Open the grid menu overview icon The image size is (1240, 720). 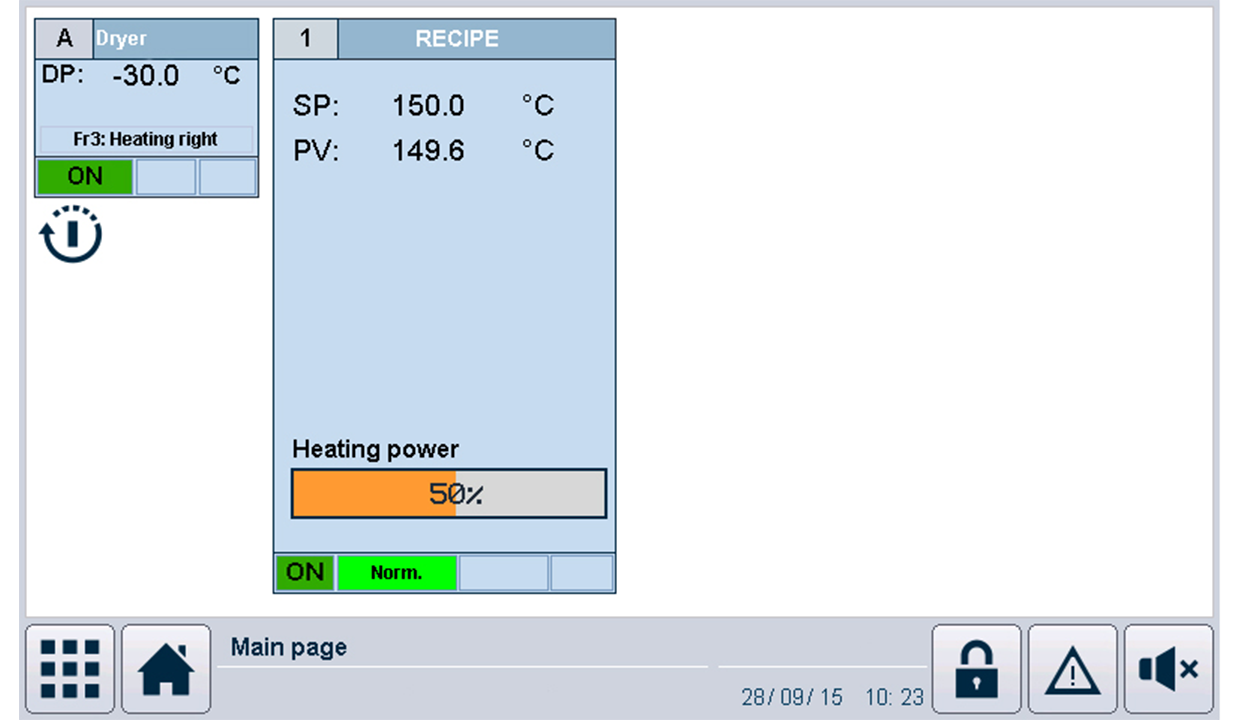(70, 668)
